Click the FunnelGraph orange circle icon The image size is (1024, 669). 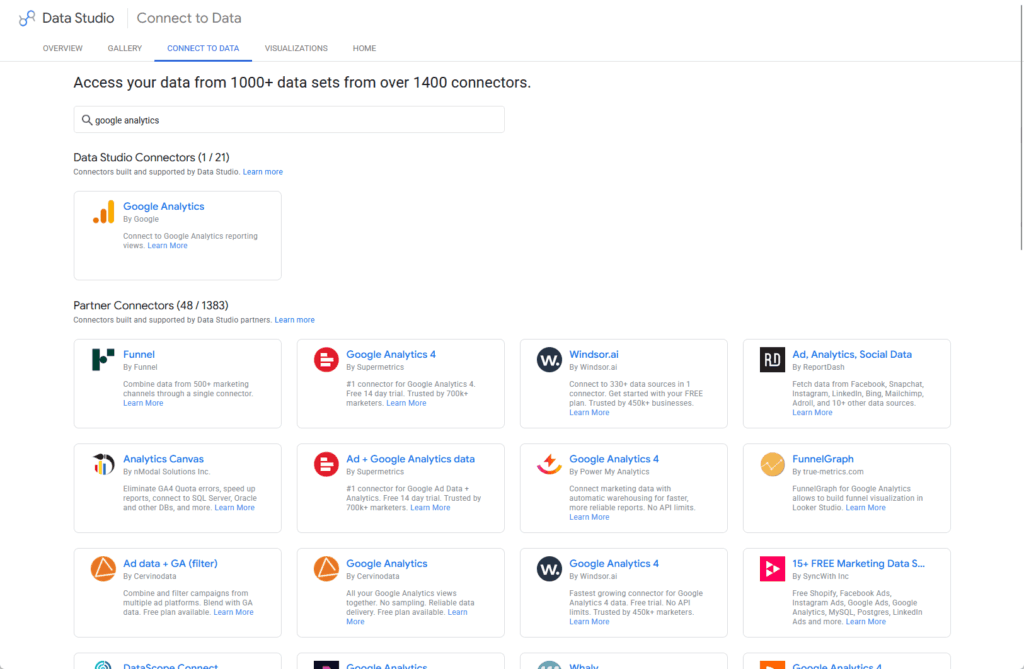(x=772, y=464)
